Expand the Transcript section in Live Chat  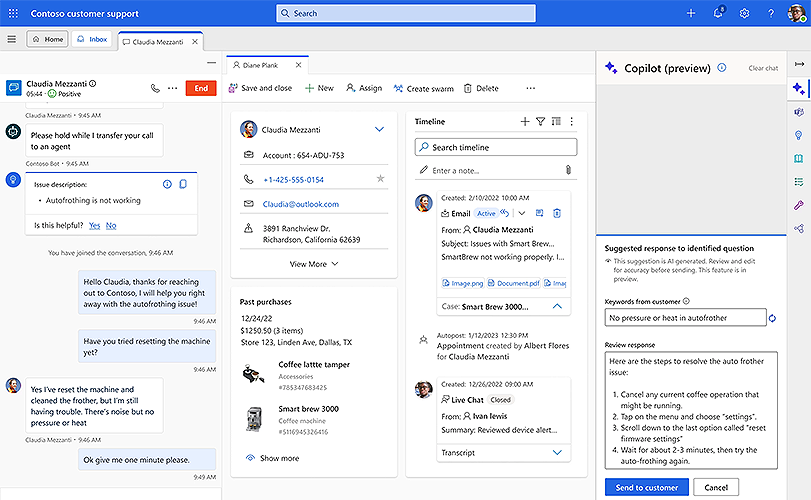click(557, 452)
